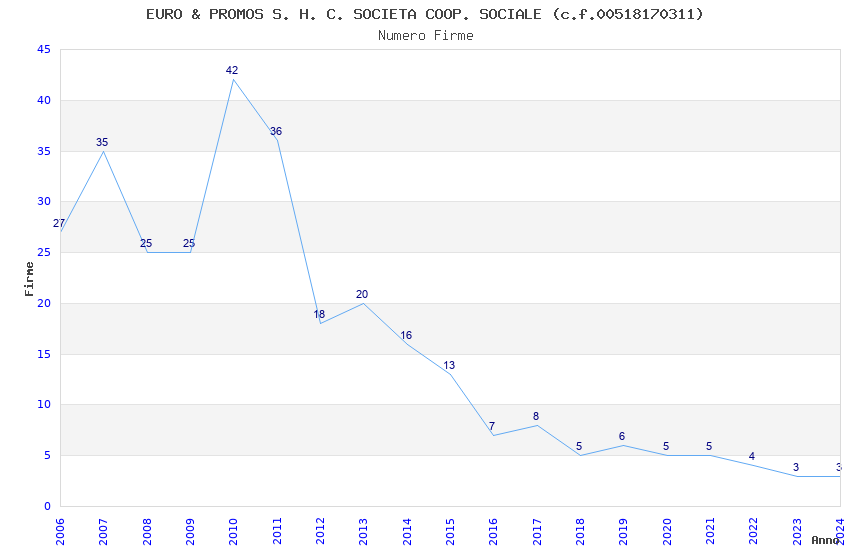
Task: Click the y-axis tick value 45
Action: [x=44, y=49]
